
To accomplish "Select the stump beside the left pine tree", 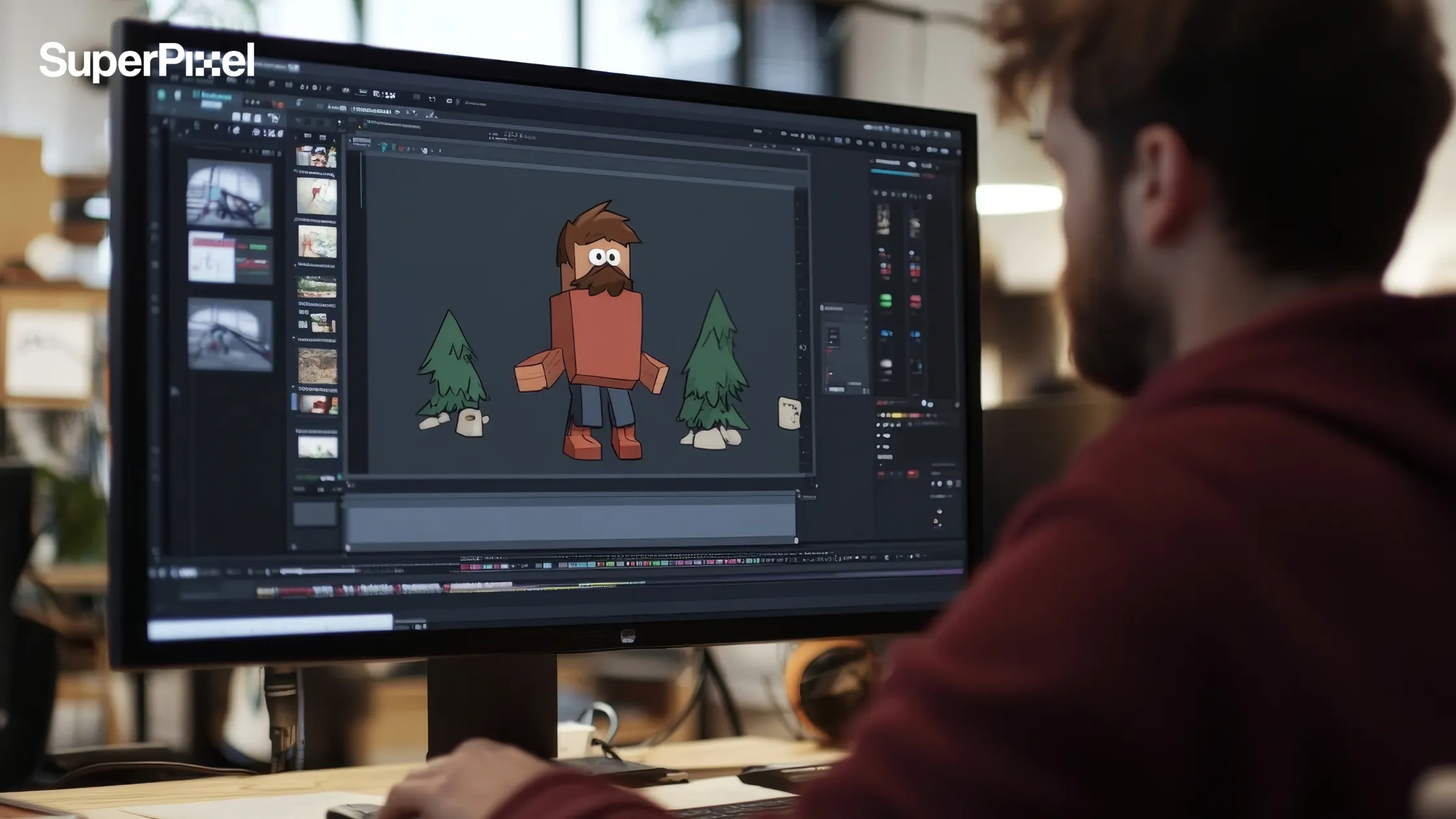I will click(471, 423).
